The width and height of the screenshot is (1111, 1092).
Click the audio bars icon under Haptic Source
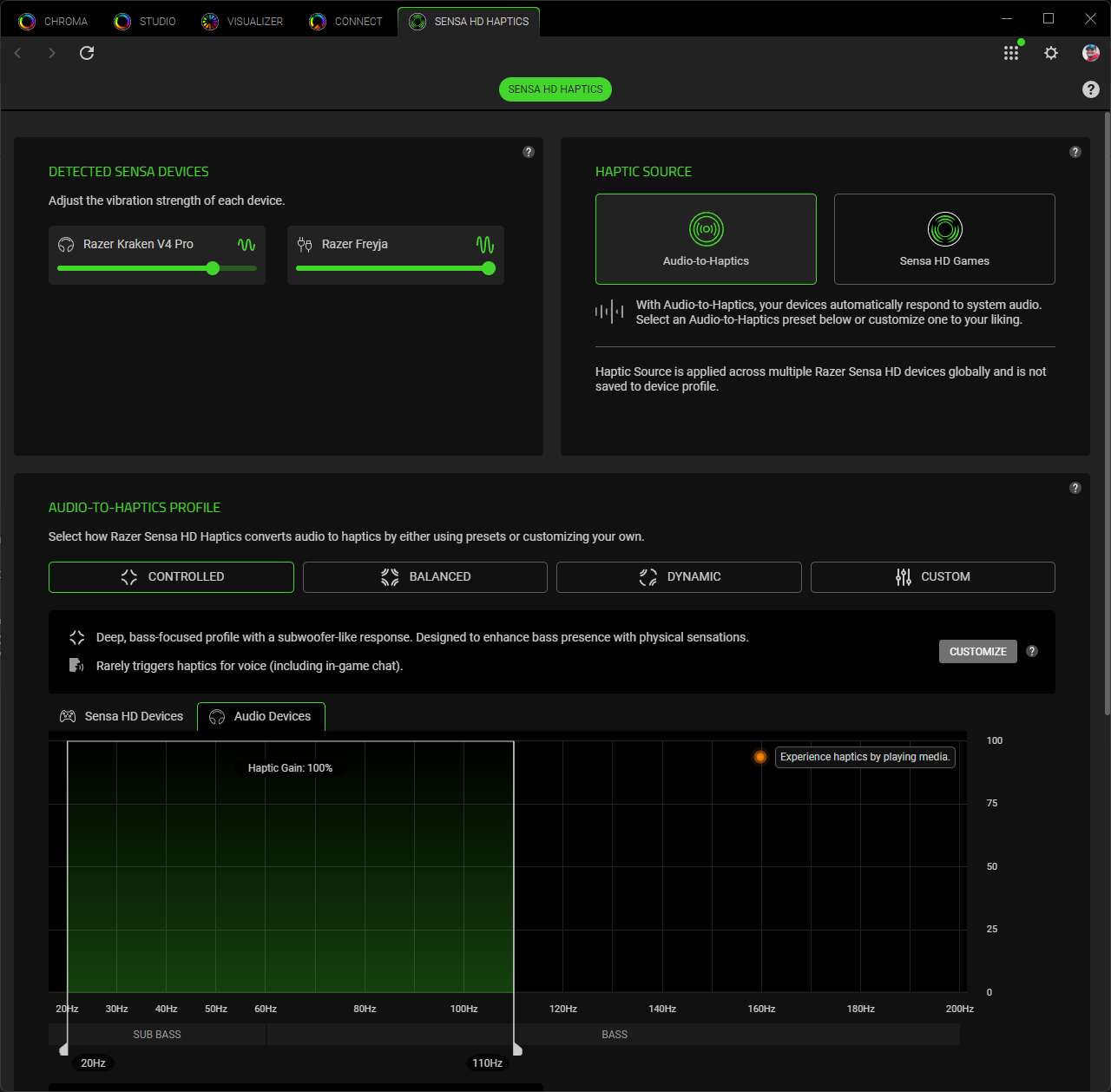click(x=609, y=312)
